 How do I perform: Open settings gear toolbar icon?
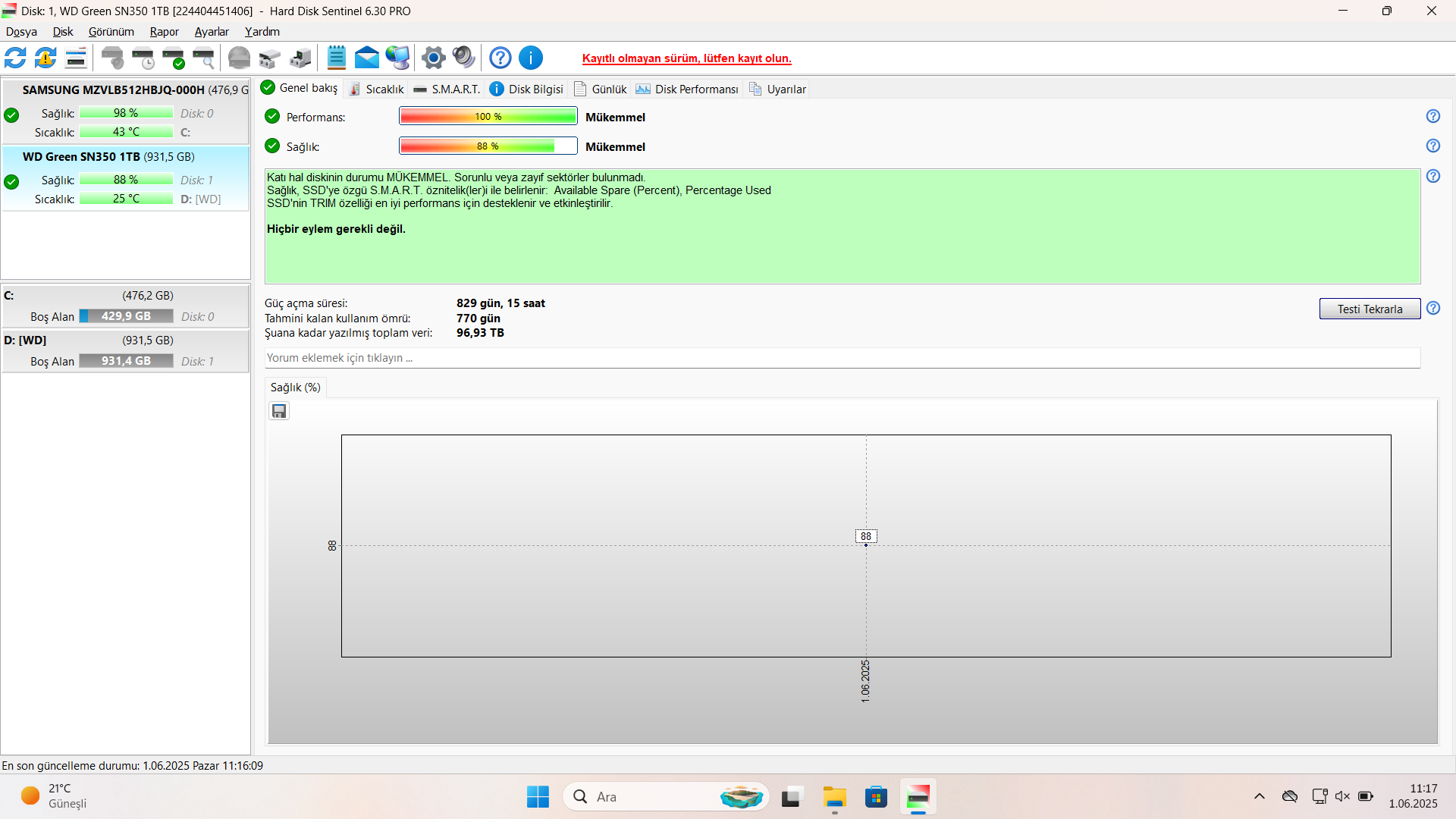[x=433, y=58]
